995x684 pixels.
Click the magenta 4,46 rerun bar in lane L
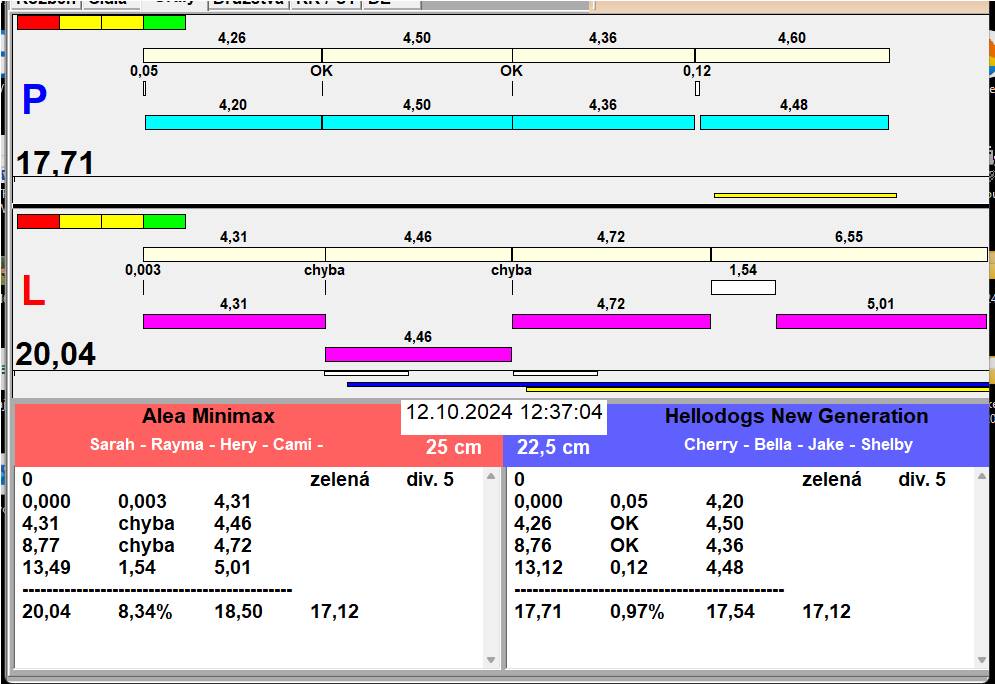click(418, 354)
